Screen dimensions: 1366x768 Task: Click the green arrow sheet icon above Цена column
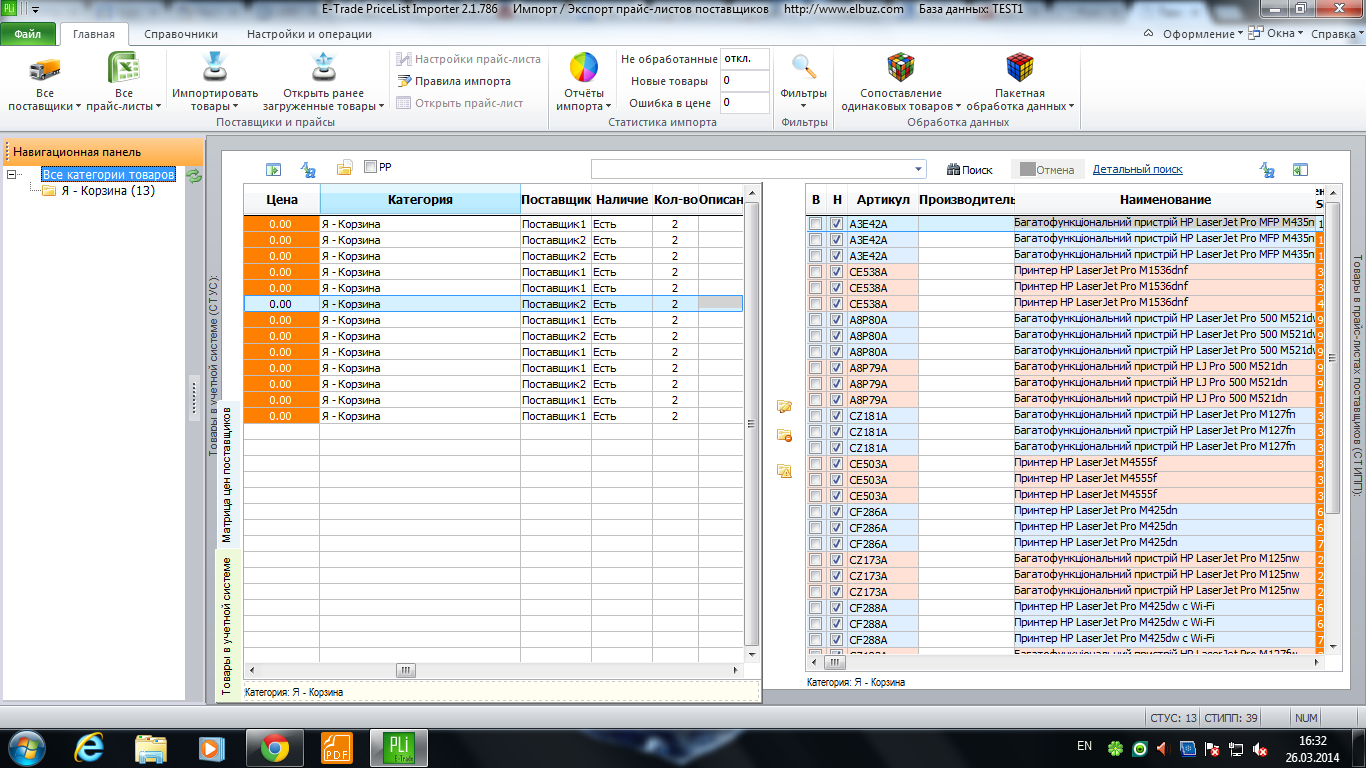tap(273, 169)
